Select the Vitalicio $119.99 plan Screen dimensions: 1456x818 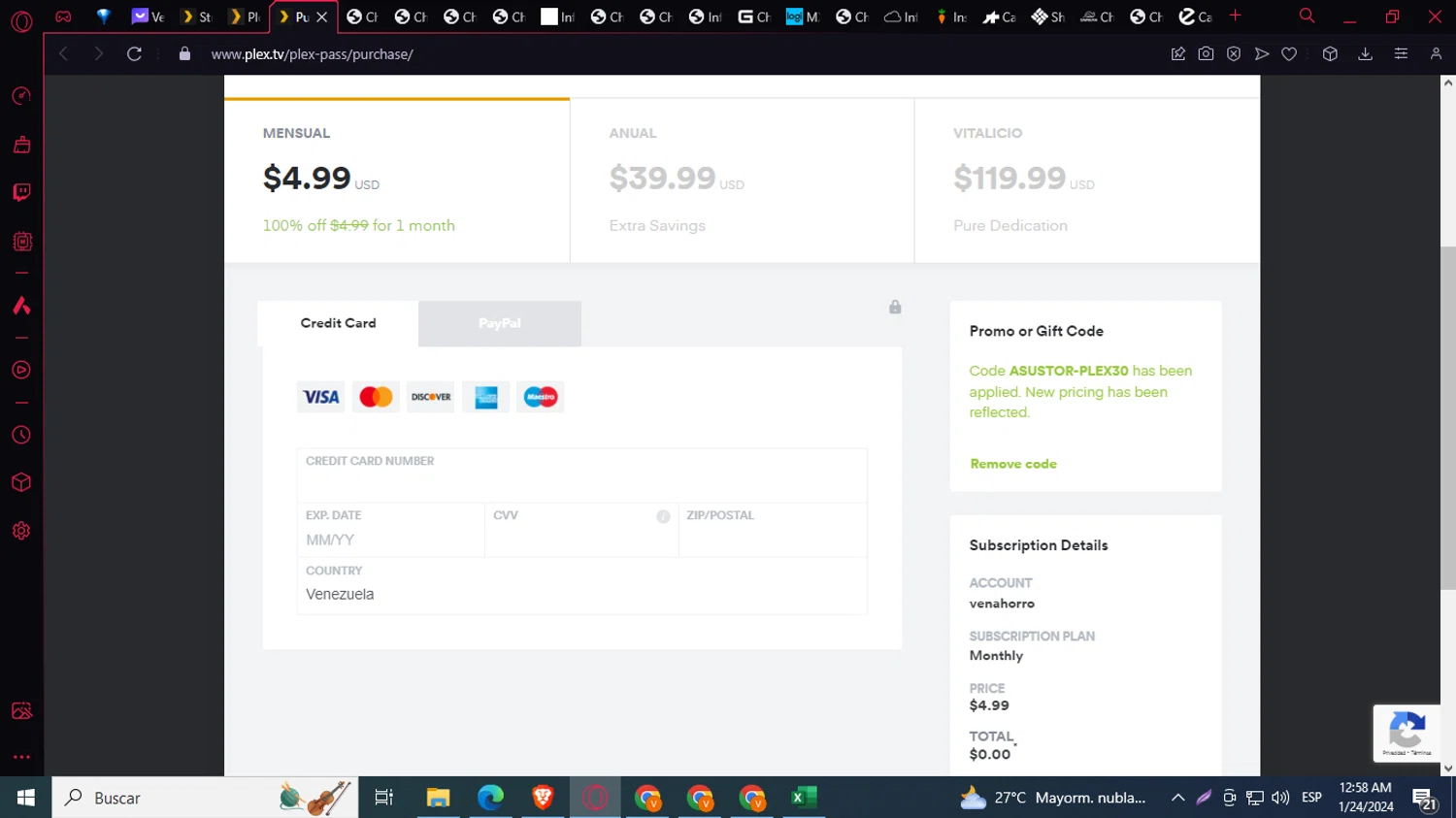(1087, 180)
